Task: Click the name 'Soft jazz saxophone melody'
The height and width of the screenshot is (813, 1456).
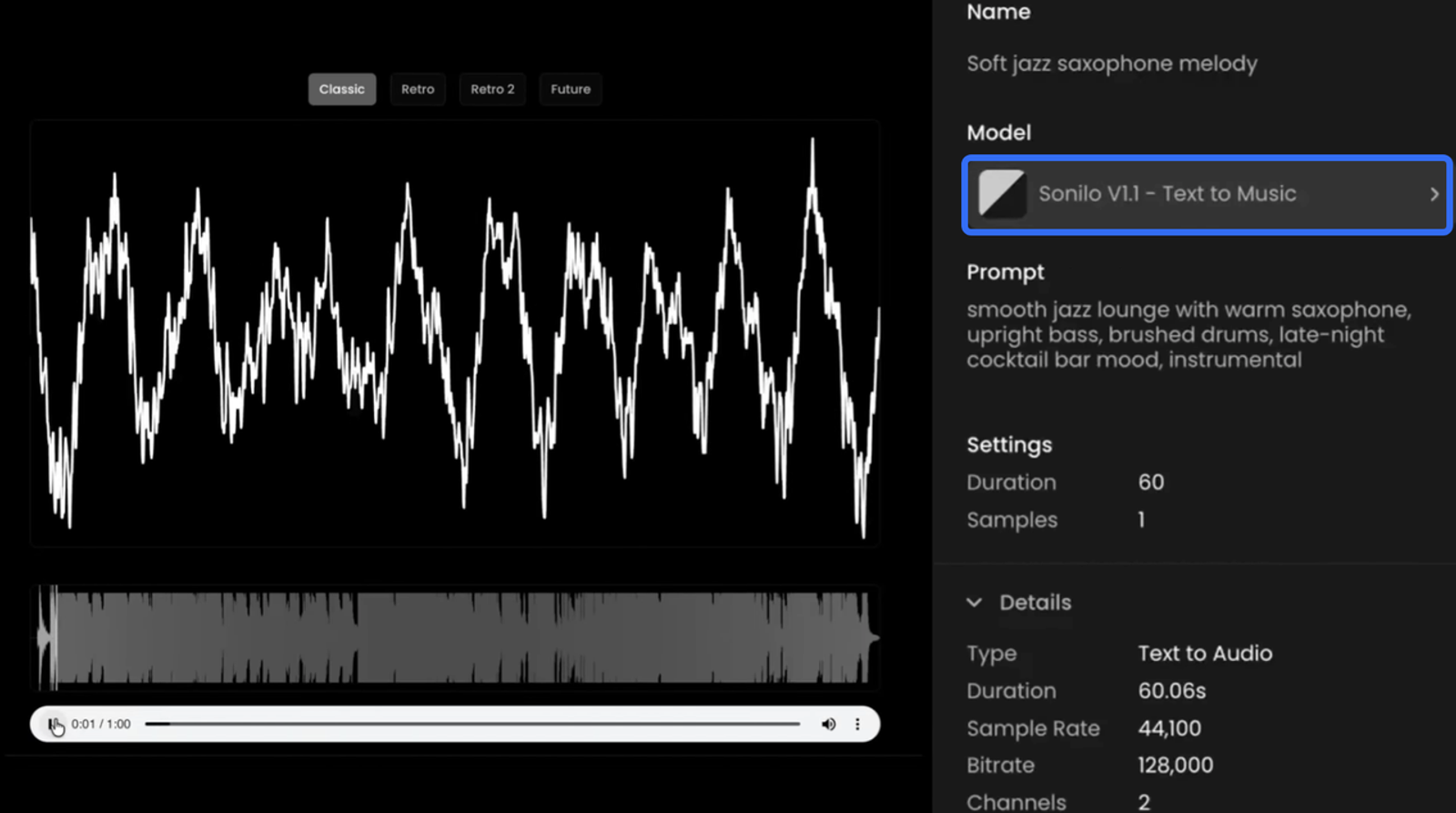Action: pos(1112,64)
